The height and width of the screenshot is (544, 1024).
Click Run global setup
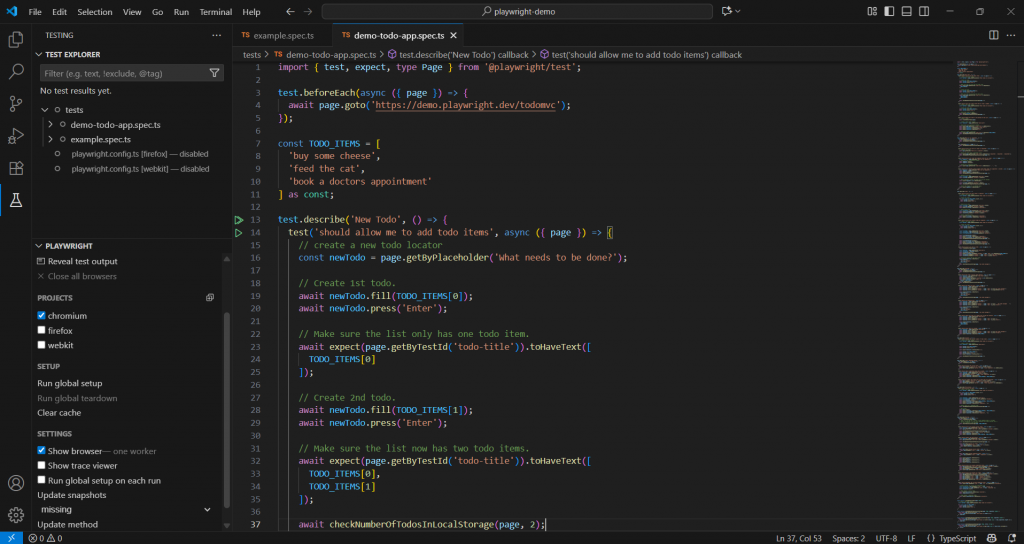coord(70,383)
